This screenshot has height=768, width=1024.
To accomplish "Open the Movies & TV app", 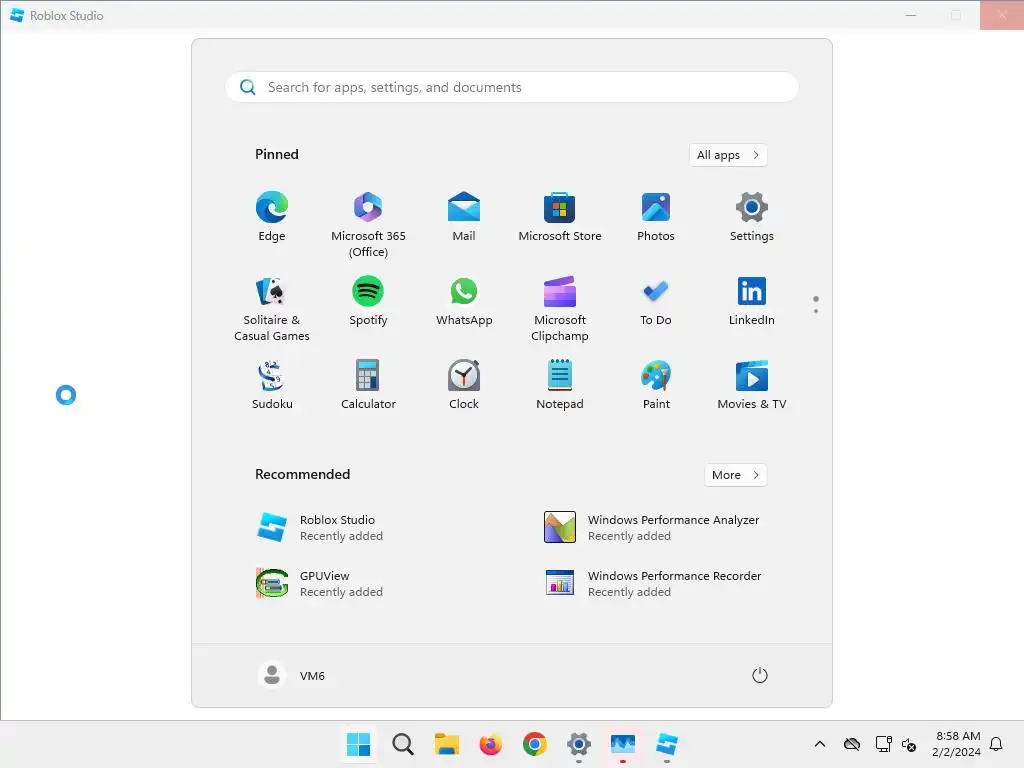I will click(752, 386).
